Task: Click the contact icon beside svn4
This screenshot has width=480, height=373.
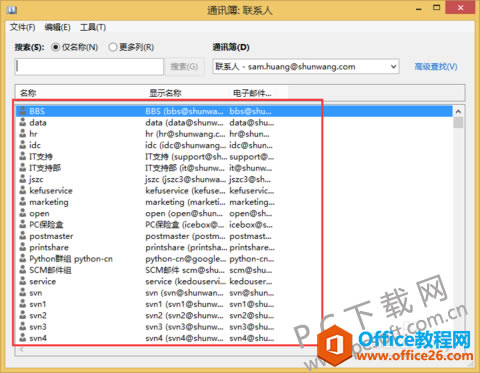Action: click(x=22, y=338)
